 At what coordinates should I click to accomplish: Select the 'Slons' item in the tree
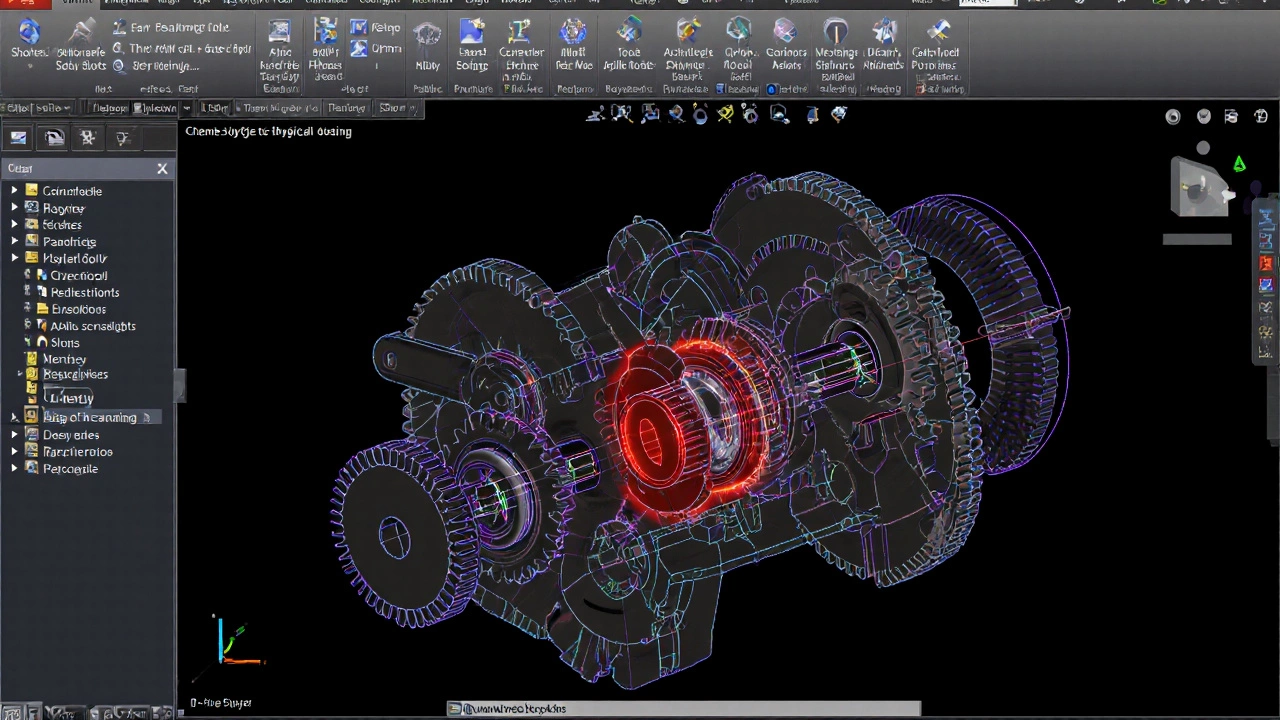click(x=64, y=343)
